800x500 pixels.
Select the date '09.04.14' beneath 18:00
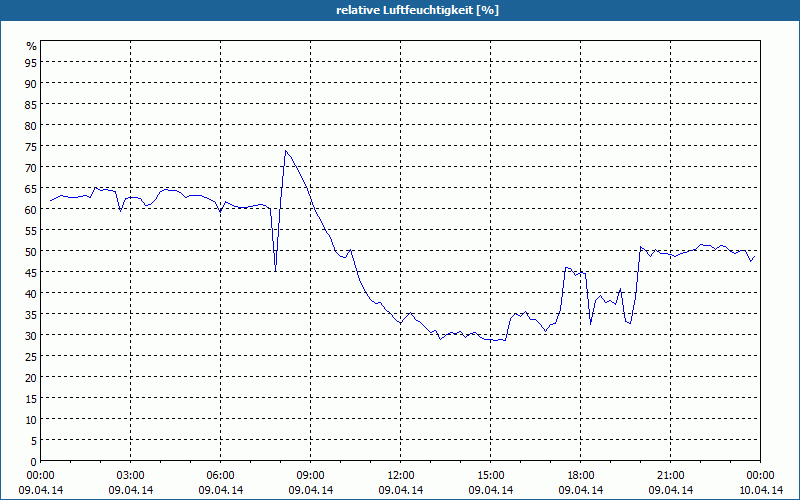pyautogui.click(x=581, y=490)
